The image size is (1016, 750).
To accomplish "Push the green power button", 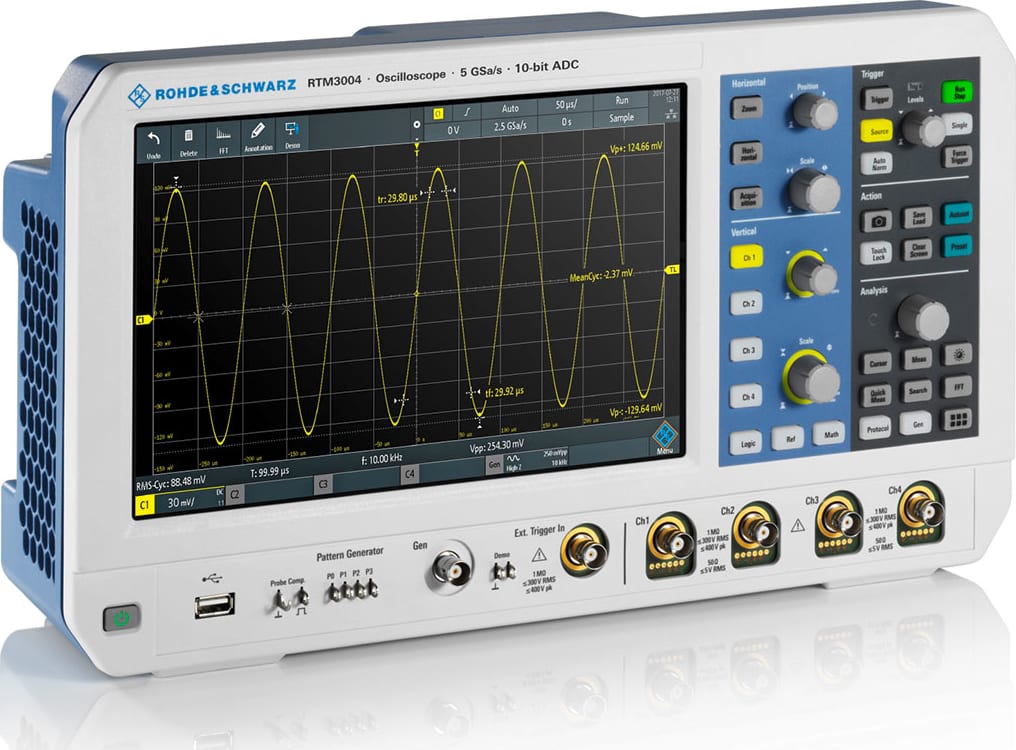I will [121, 618].
